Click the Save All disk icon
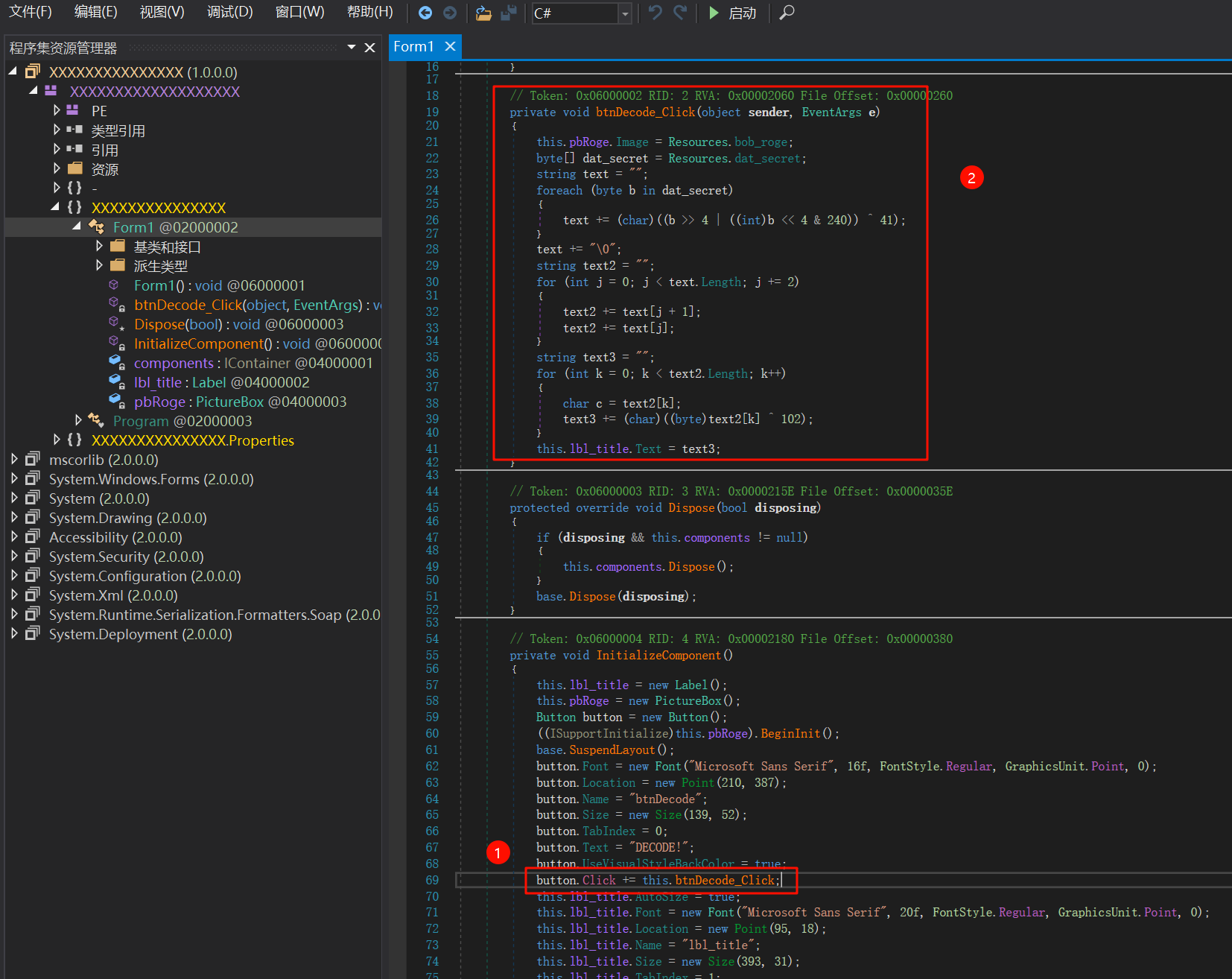The height and width of the screenshot is (979, 1232). coord(509,13)
